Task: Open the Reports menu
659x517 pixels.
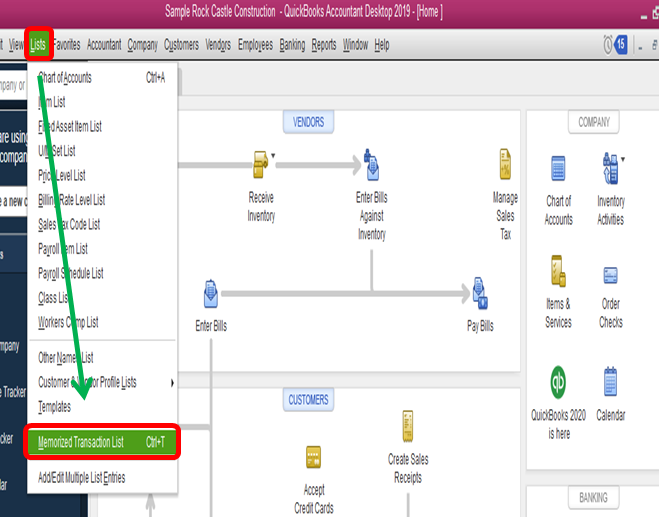Action: [324, 45]
